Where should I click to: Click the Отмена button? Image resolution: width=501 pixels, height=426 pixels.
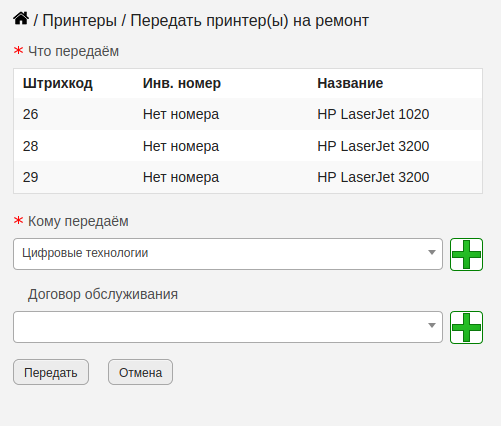[140, 372]
